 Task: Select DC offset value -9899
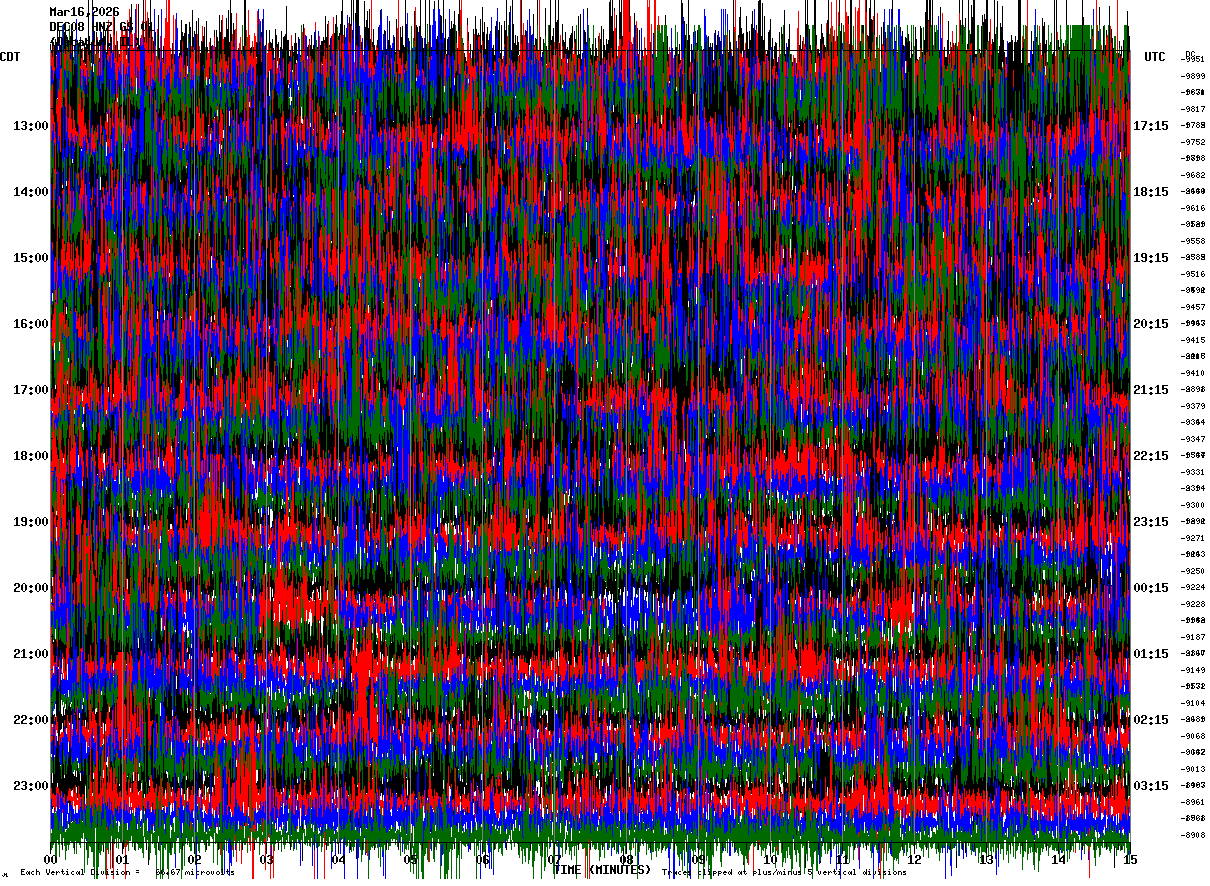pyautogui.click(x=1195, y=76)
